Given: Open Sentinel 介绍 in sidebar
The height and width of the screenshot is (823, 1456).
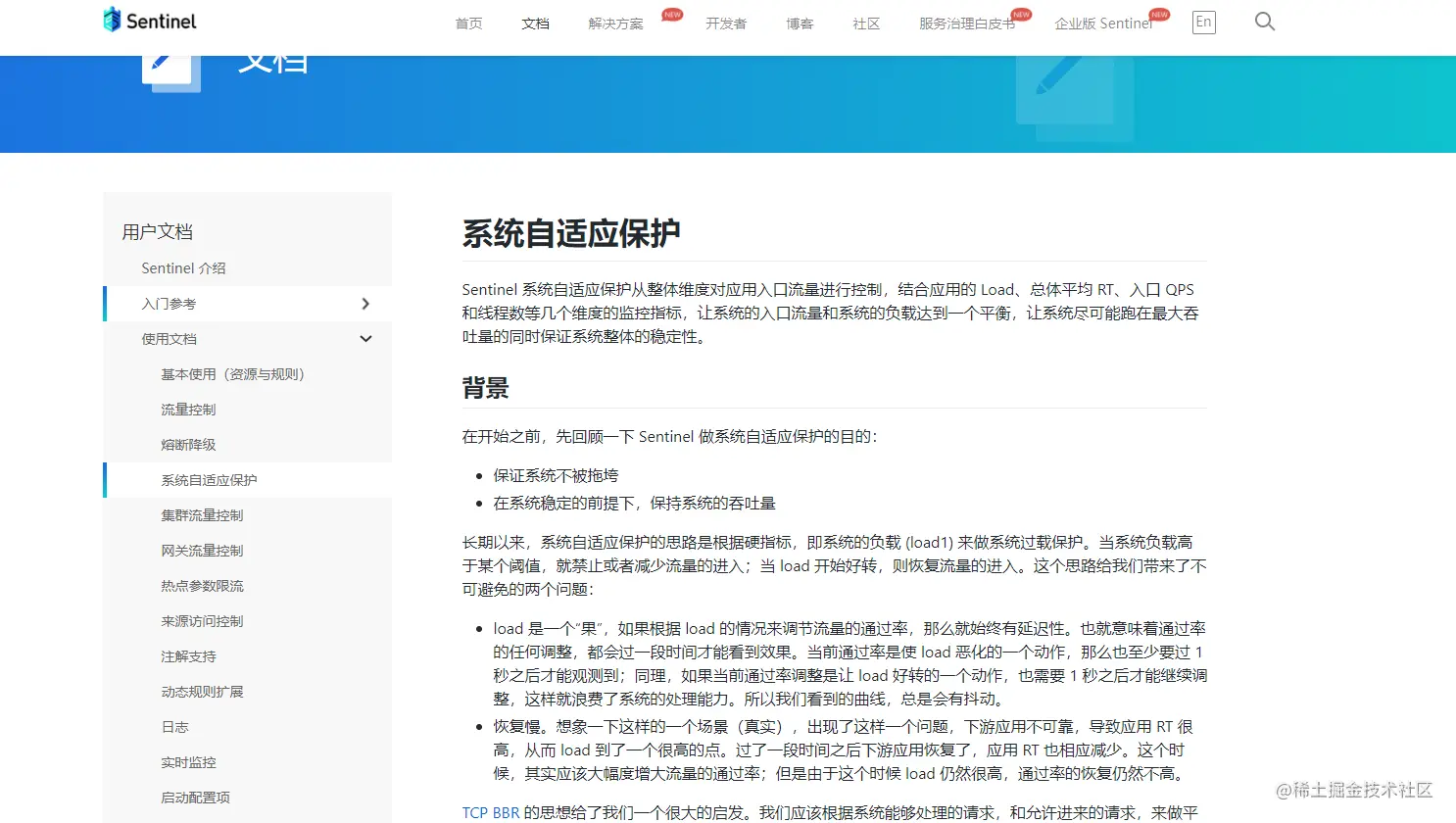Looking at the screenshot, I should click(x=183, y=268).
